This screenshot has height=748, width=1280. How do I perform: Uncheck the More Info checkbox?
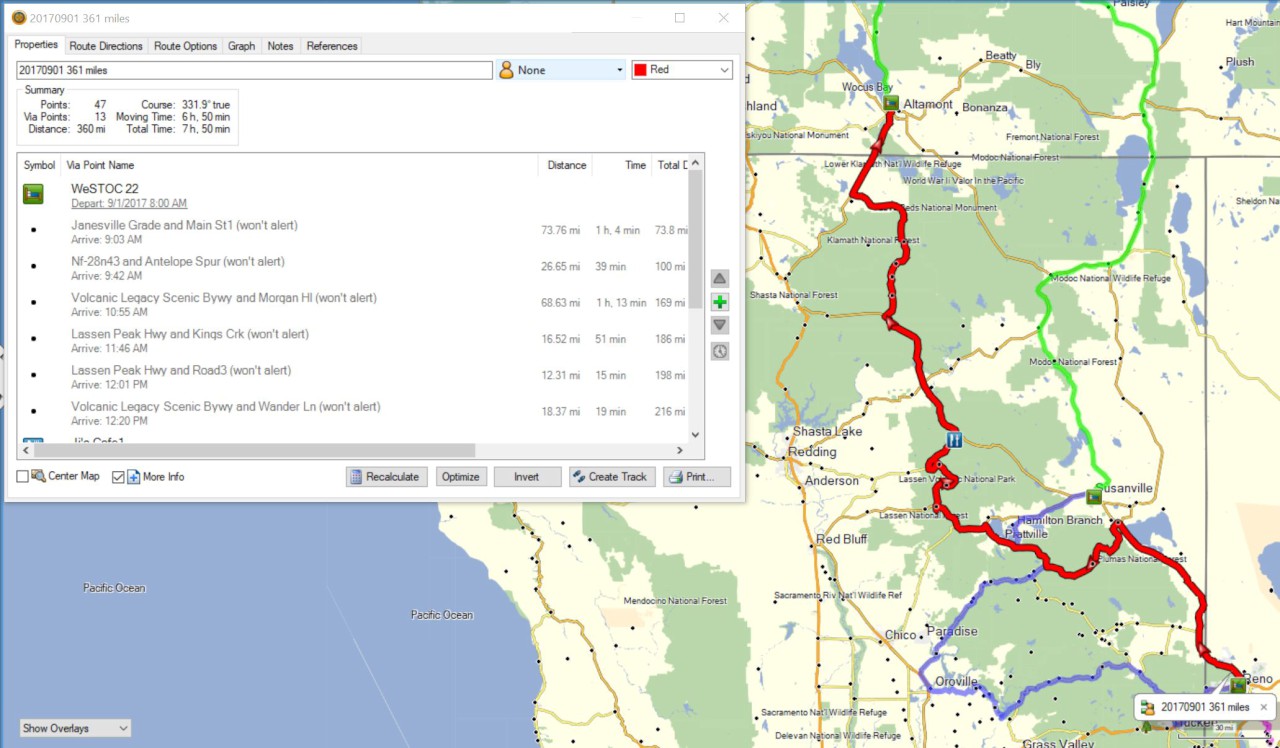(x=118, y=477)
